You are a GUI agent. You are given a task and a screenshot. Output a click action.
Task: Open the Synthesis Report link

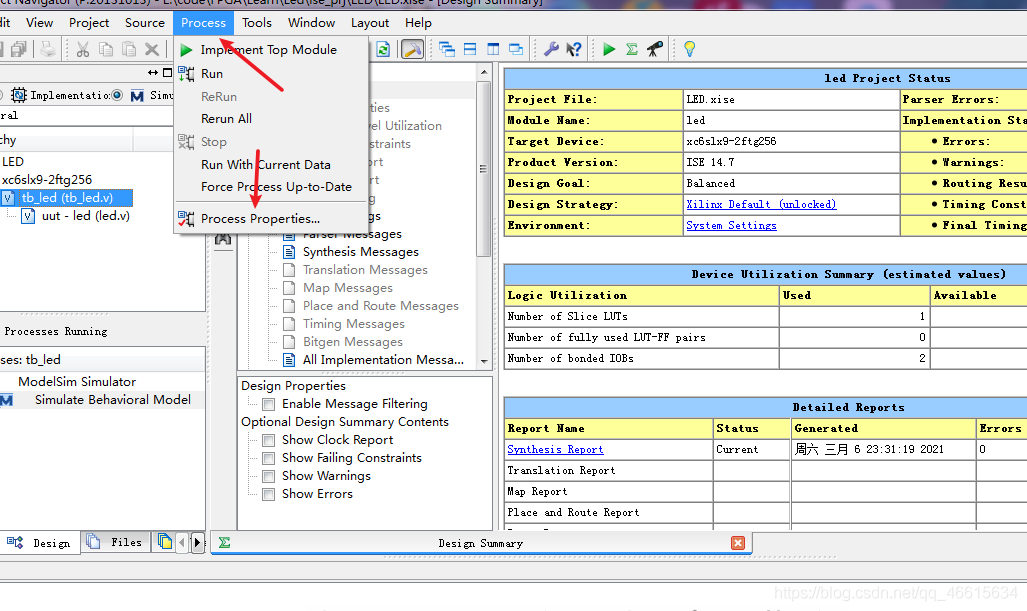coord(555,449)
